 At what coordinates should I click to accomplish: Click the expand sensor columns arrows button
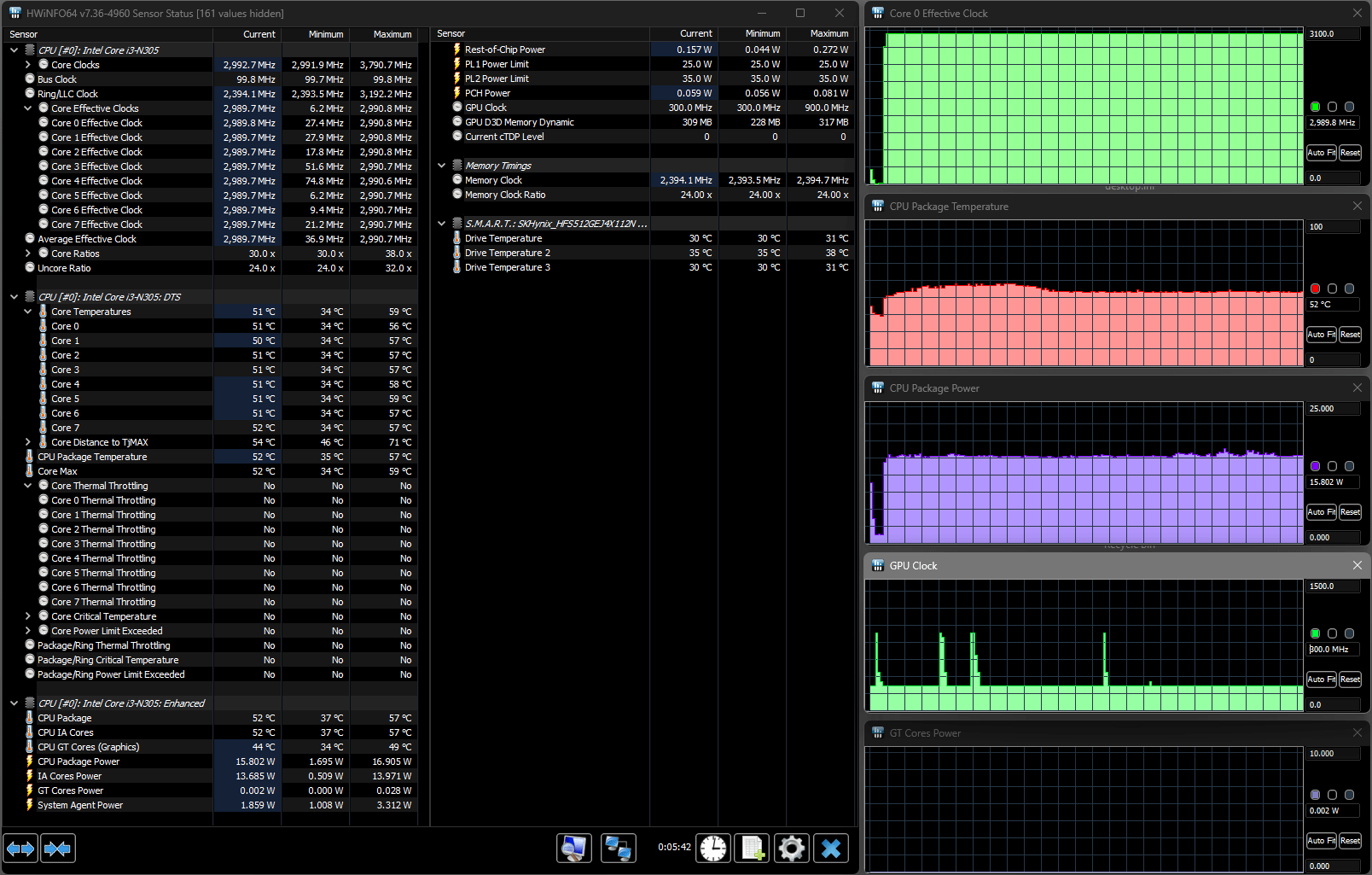[20, 849]
